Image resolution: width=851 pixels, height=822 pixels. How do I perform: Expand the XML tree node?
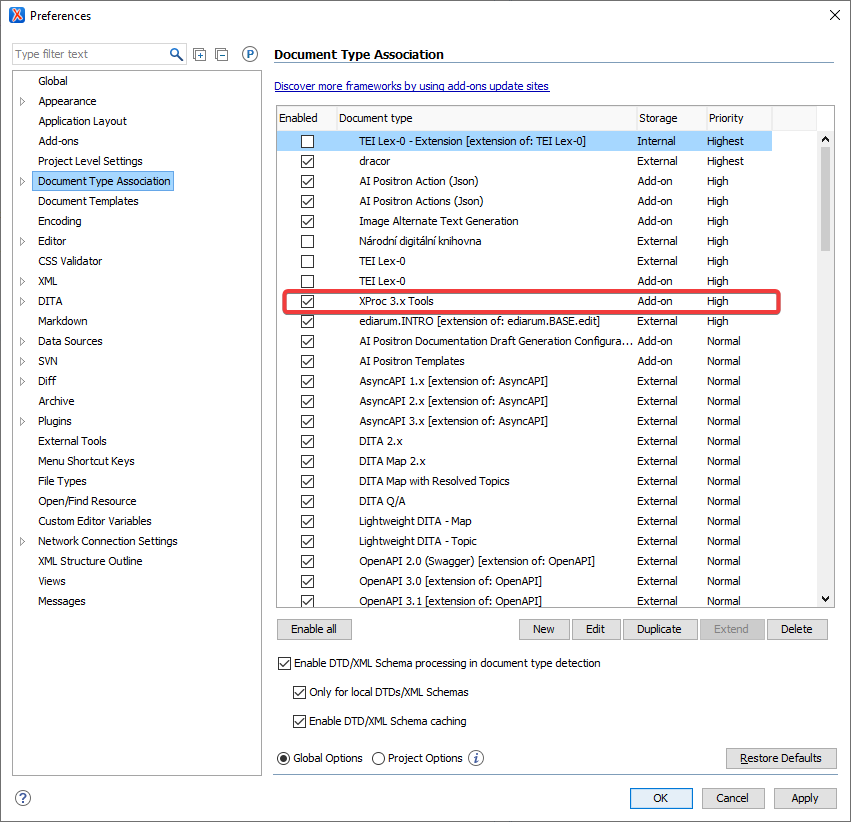tap(22, 282)
